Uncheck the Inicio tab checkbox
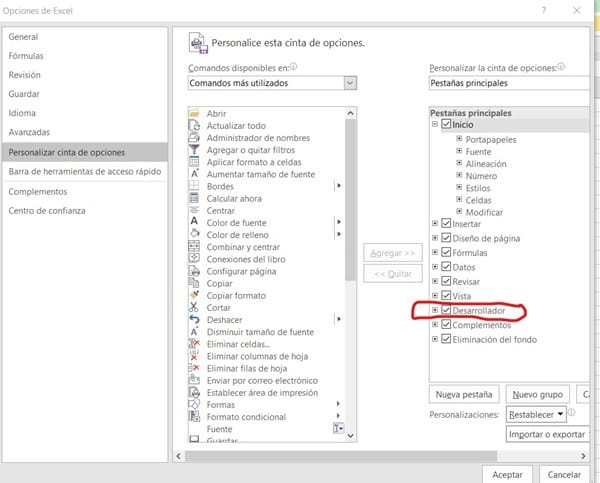 [x=446, y=124]
